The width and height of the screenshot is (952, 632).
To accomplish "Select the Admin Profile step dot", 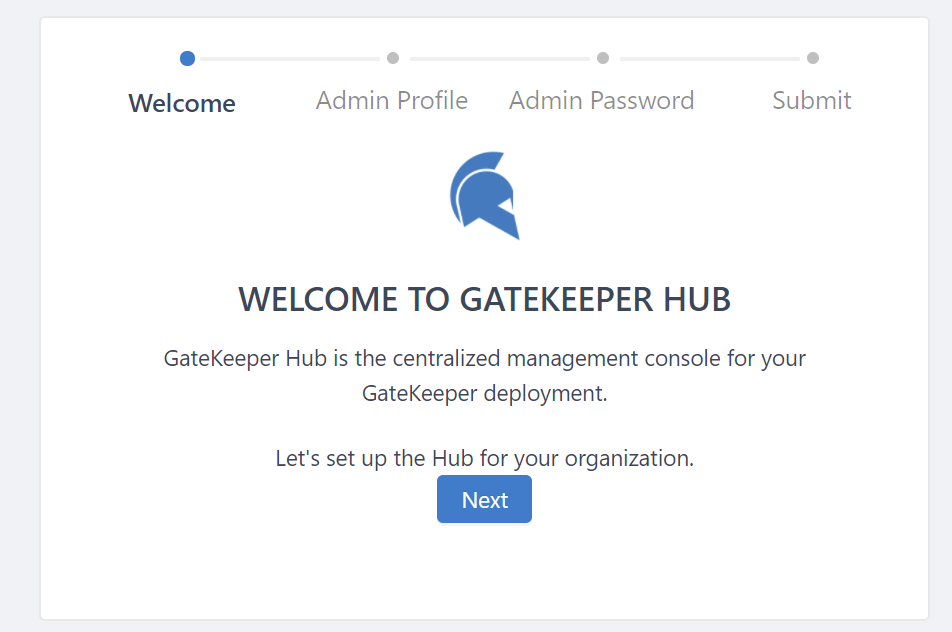I will coord(393,58).
